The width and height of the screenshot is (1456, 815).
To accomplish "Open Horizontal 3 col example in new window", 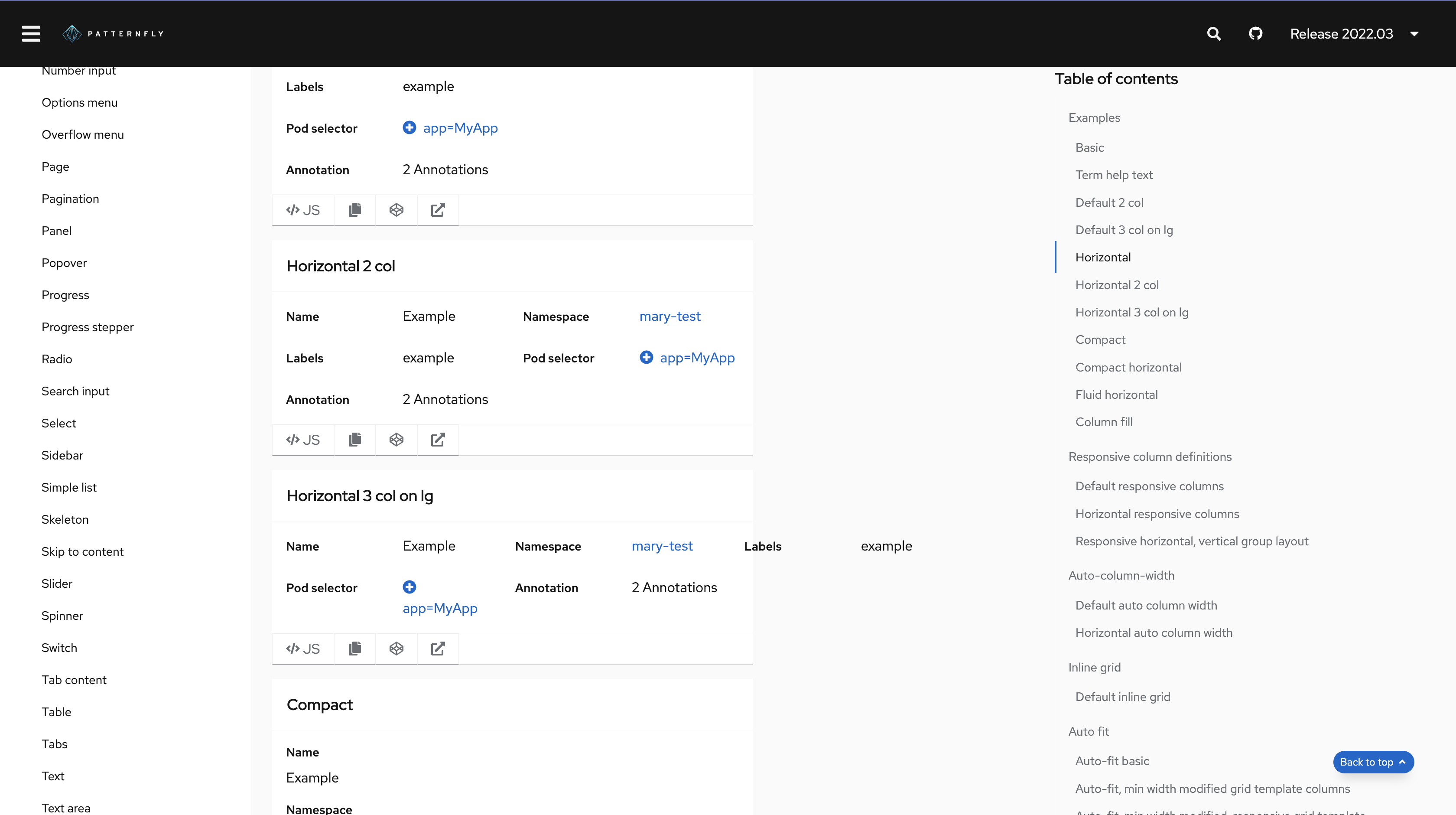I will pos(438,648).
